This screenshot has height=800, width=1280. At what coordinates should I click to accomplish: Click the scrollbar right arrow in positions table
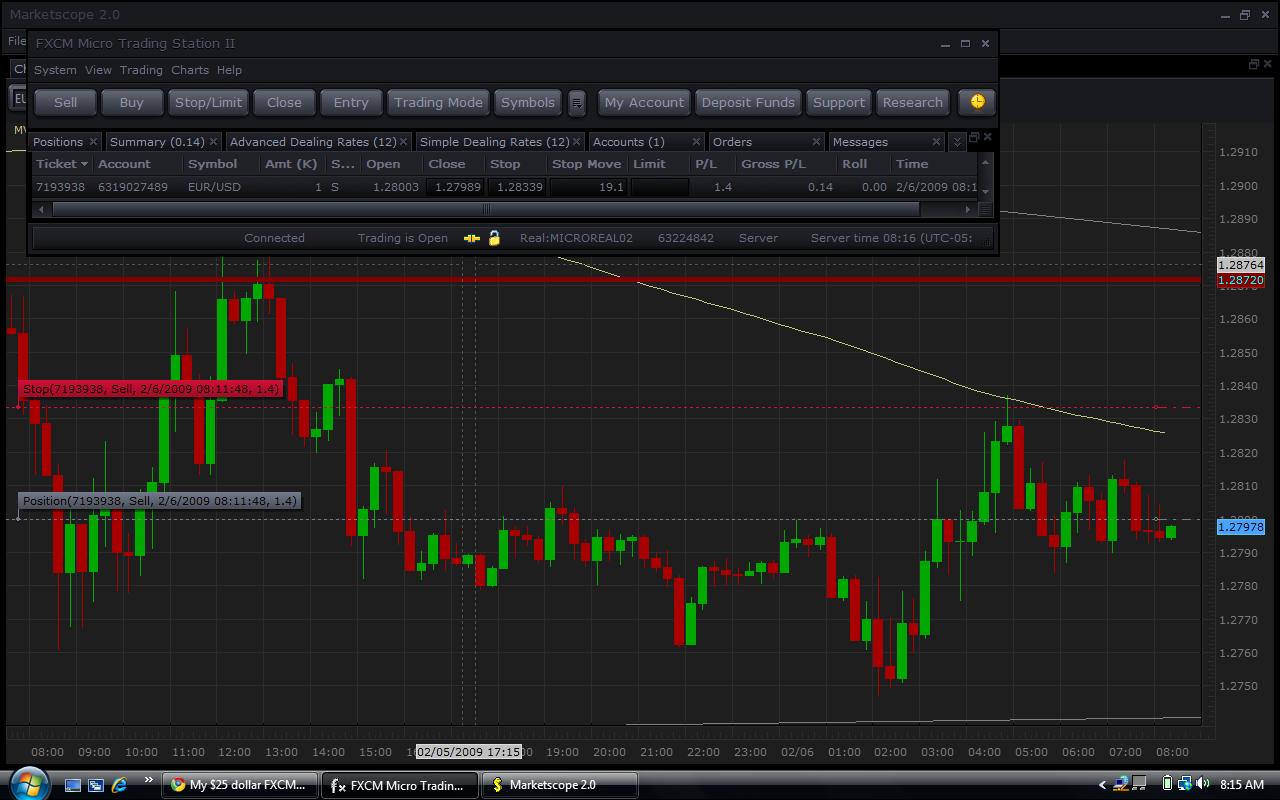click(x=967, y=209)
